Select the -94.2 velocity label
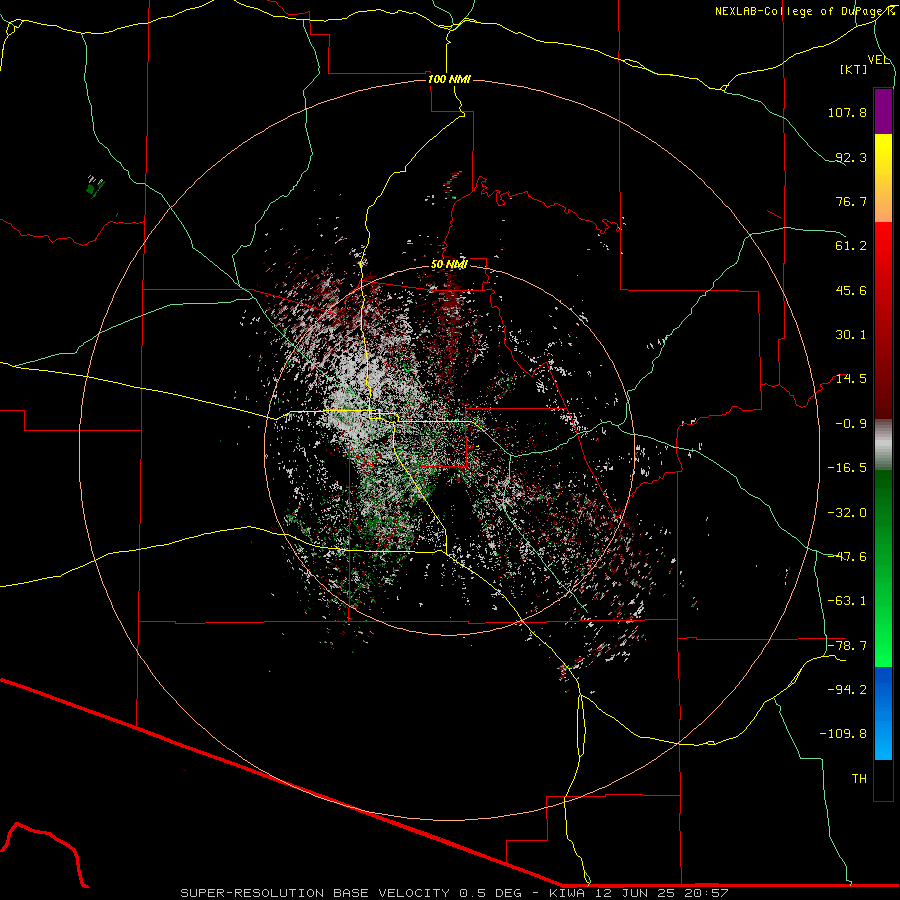Screen dimensions: 900x900 click(x=847, y=690)
